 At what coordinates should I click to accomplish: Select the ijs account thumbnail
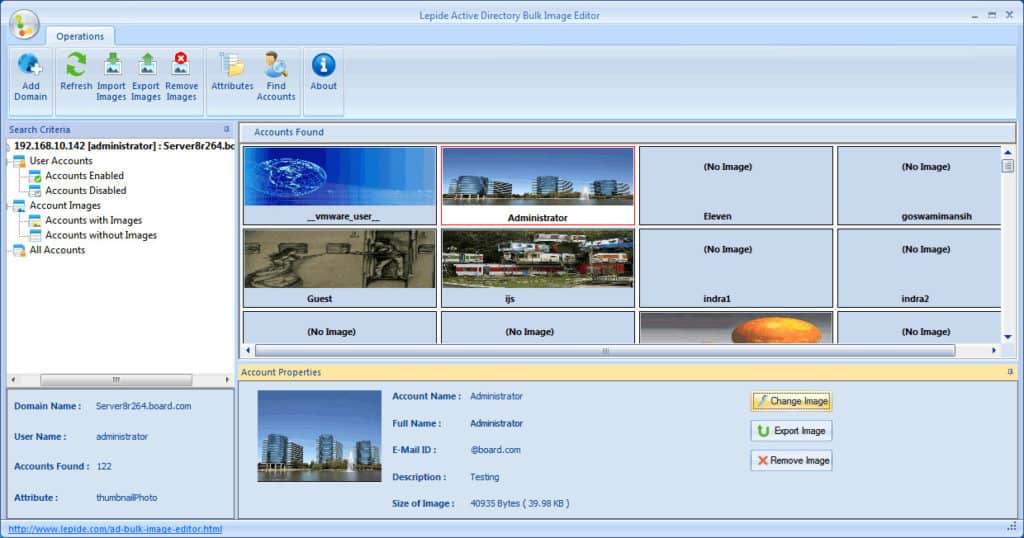pos(537,268)
